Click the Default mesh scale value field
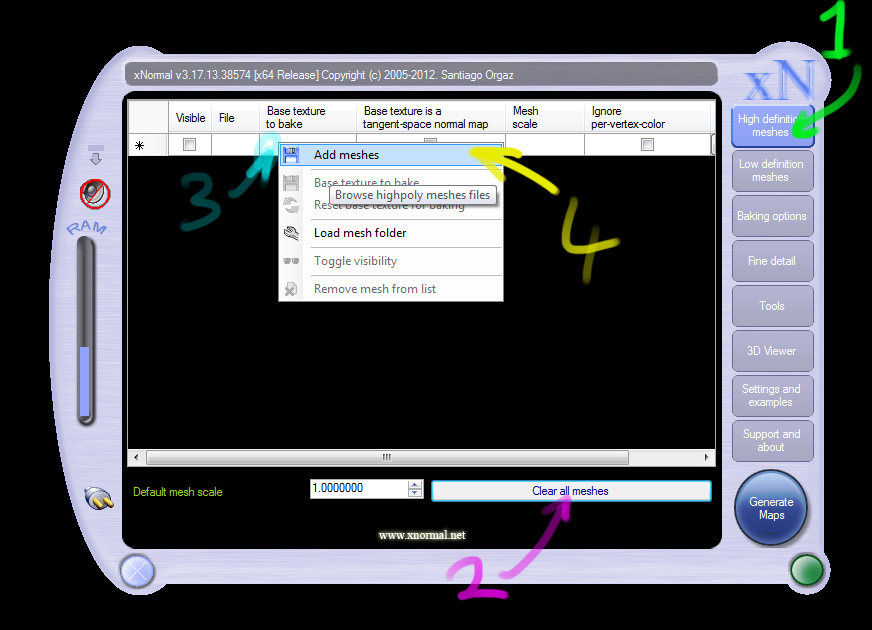 pos(359,488)
